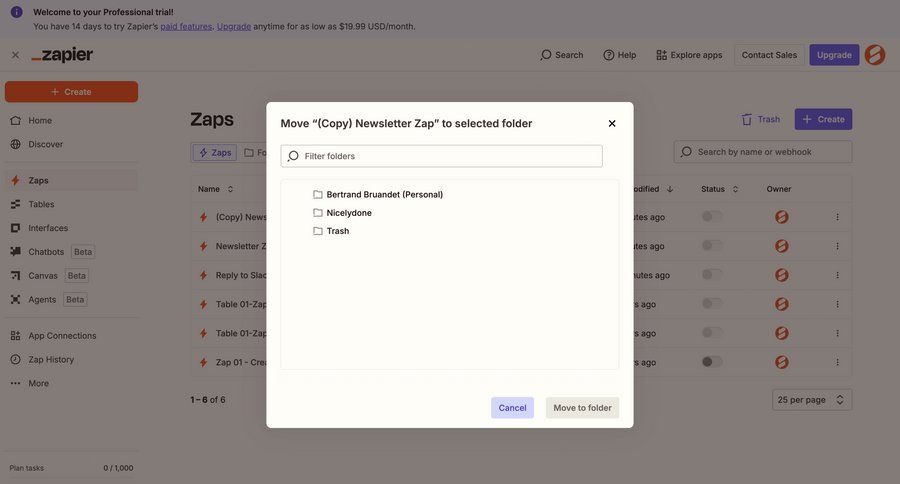Confirm with Move to folder button

[x=582, y=408]
